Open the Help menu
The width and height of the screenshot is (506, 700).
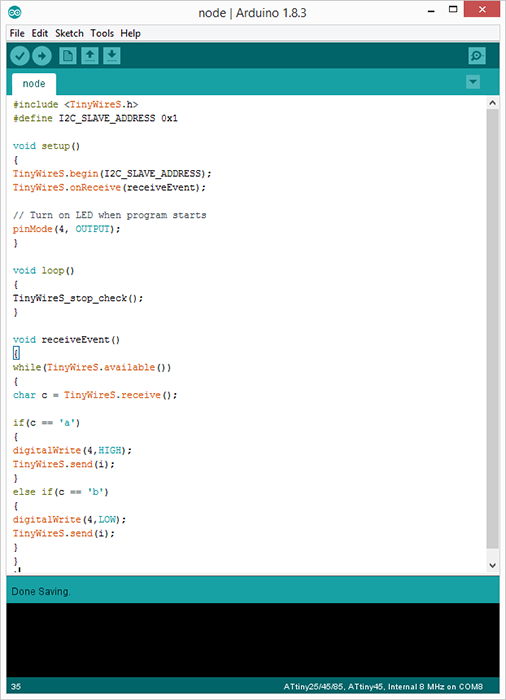pos(130,33)
